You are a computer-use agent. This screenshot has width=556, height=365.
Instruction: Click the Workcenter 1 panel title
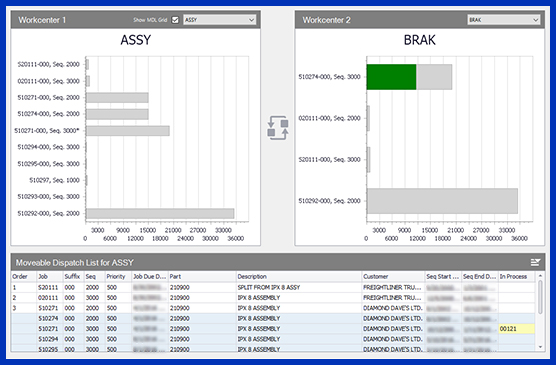tap(42, 20)
